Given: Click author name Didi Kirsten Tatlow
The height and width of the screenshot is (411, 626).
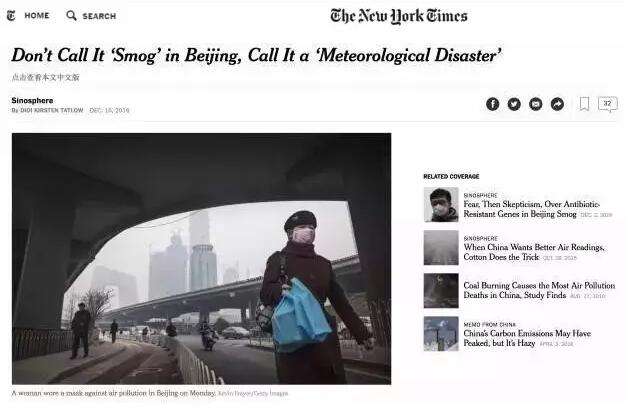Looking at the screenshot, I should [52, 110].
